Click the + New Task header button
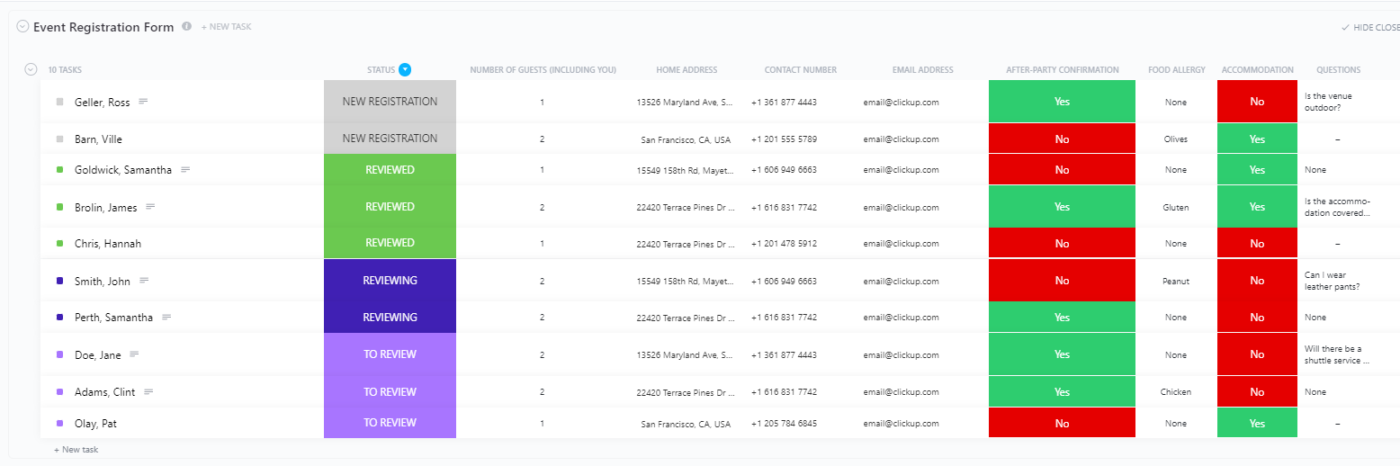This screenshot has width=1400, height=466. point(227,27)
